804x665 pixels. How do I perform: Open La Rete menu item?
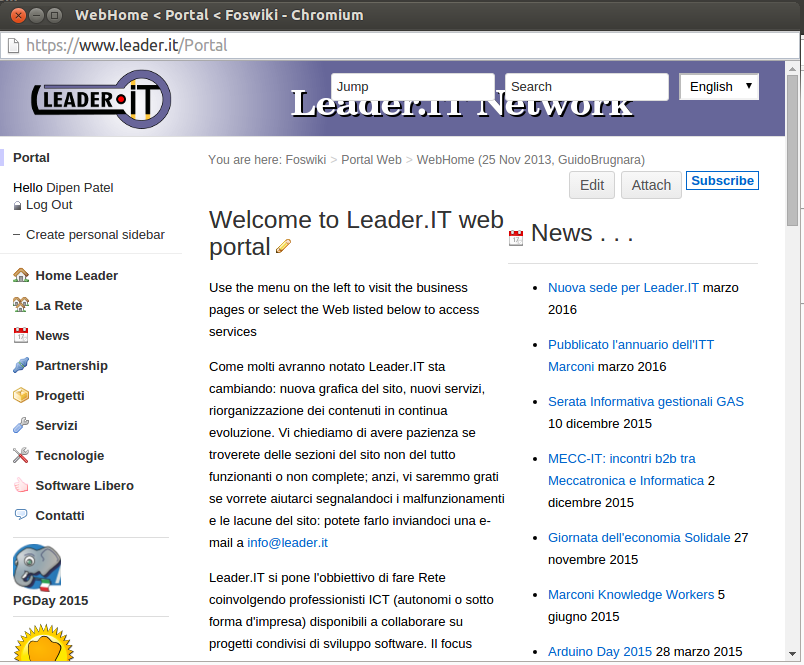[x=59, y=306]
